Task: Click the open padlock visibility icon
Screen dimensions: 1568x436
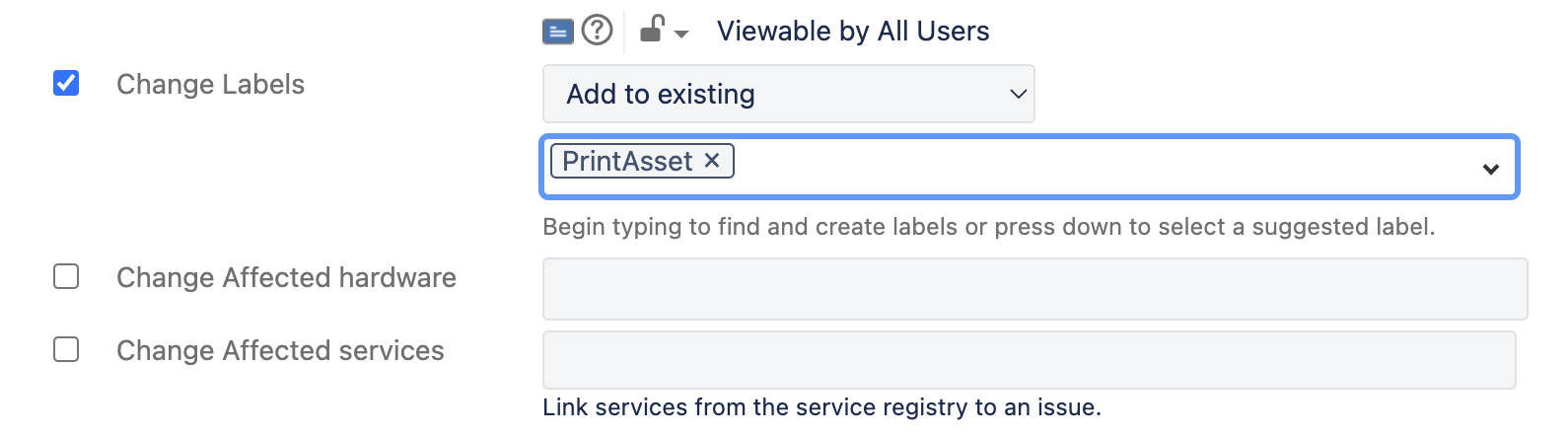Action: tap(652, 30)
